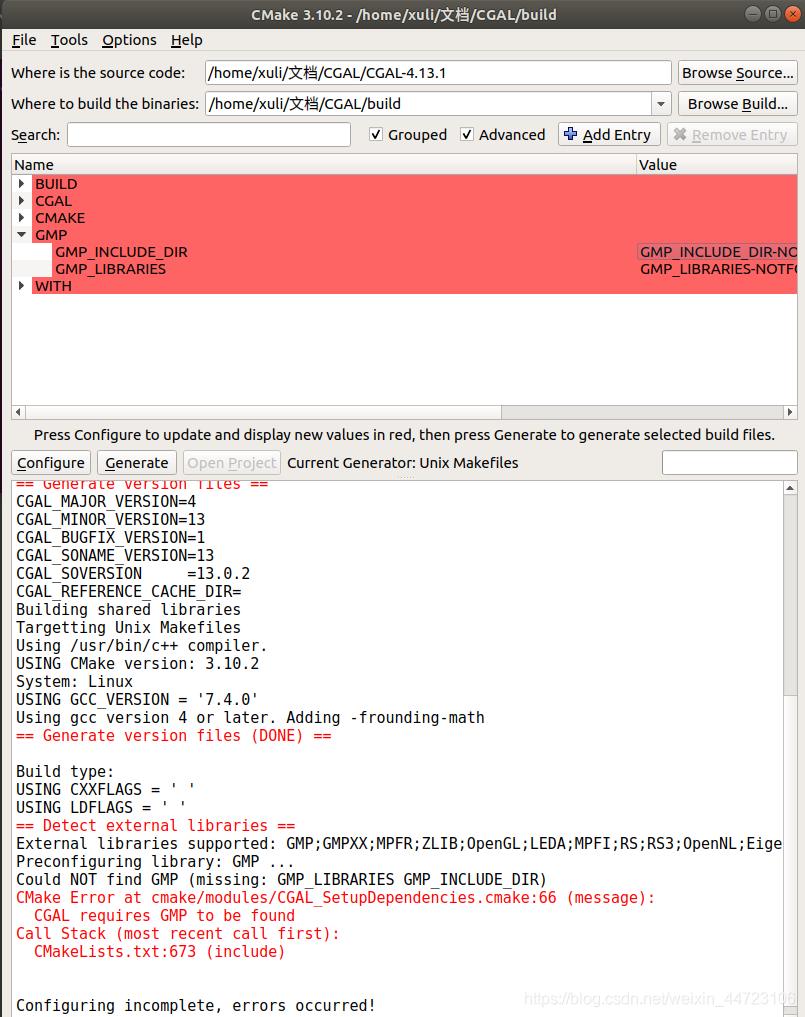Click the 'Configuring incomplete, errors occurred!' line
This screenshot has height=1017, width=805.
click(x=195, y=1005)
